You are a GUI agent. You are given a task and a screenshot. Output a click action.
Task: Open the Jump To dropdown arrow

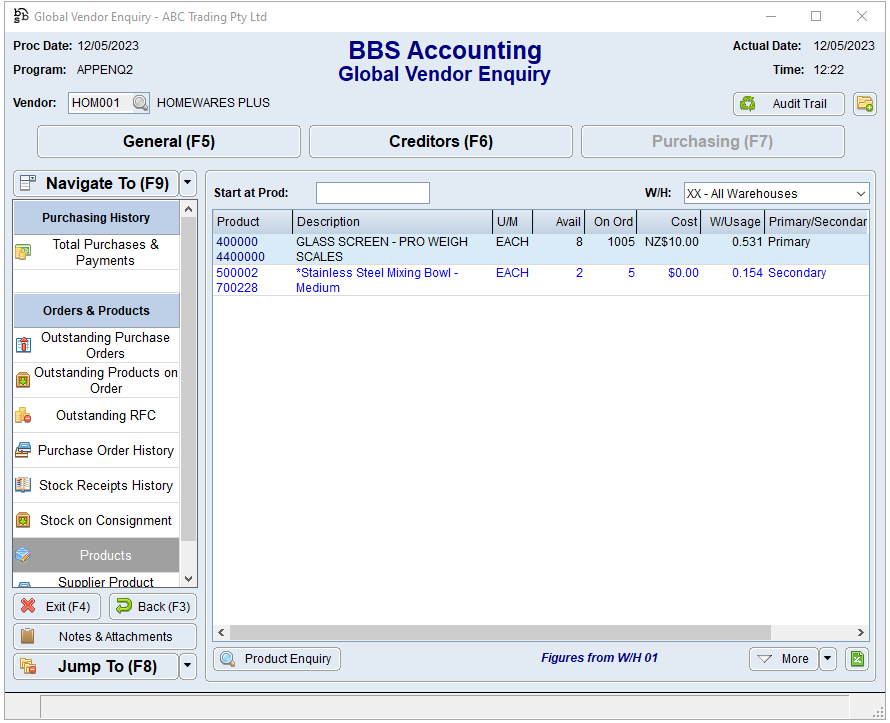pos(188,666)
